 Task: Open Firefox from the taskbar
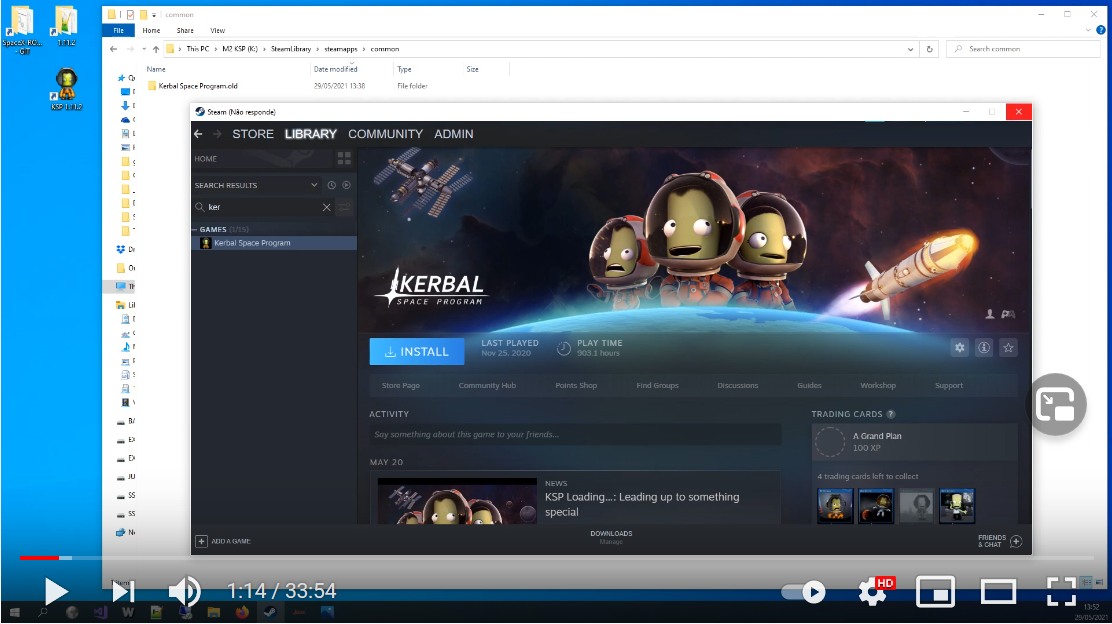tap(242, 612)
